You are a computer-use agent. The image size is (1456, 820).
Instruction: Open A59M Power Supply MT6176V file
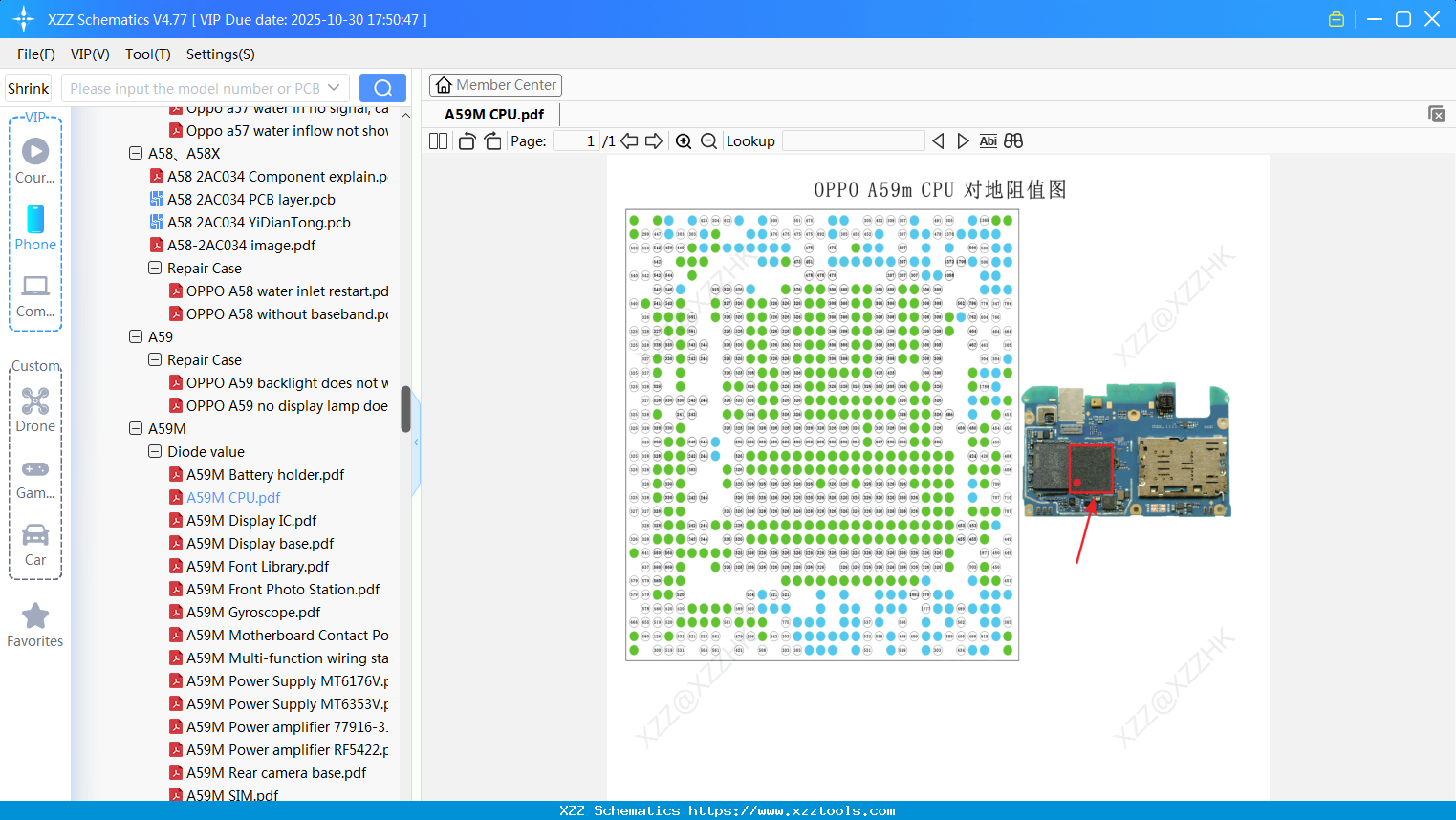pyautogui.click(x=278, y=680)
